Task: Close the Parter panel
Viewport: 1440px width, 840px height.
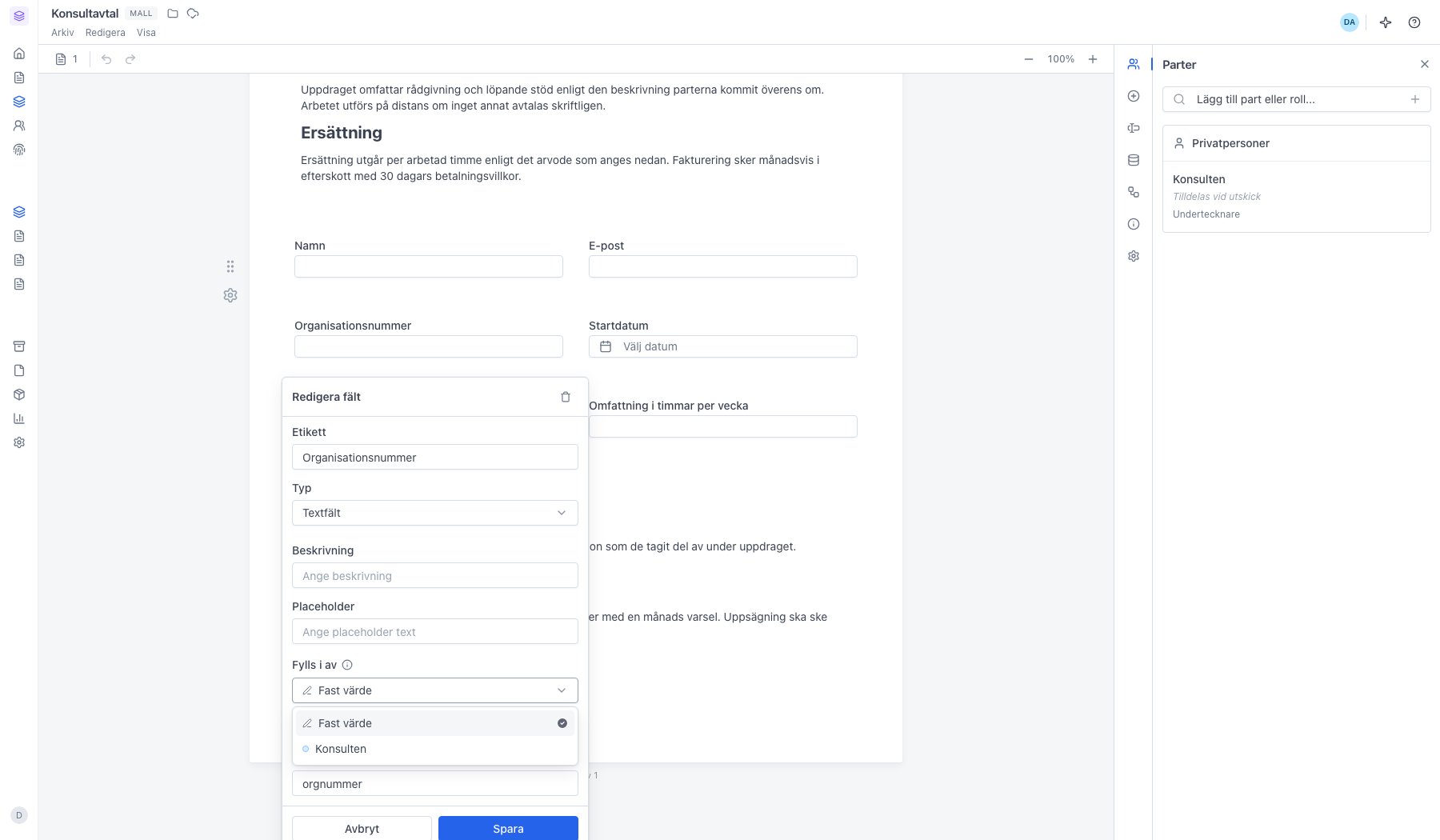Action: point(1425,64)
